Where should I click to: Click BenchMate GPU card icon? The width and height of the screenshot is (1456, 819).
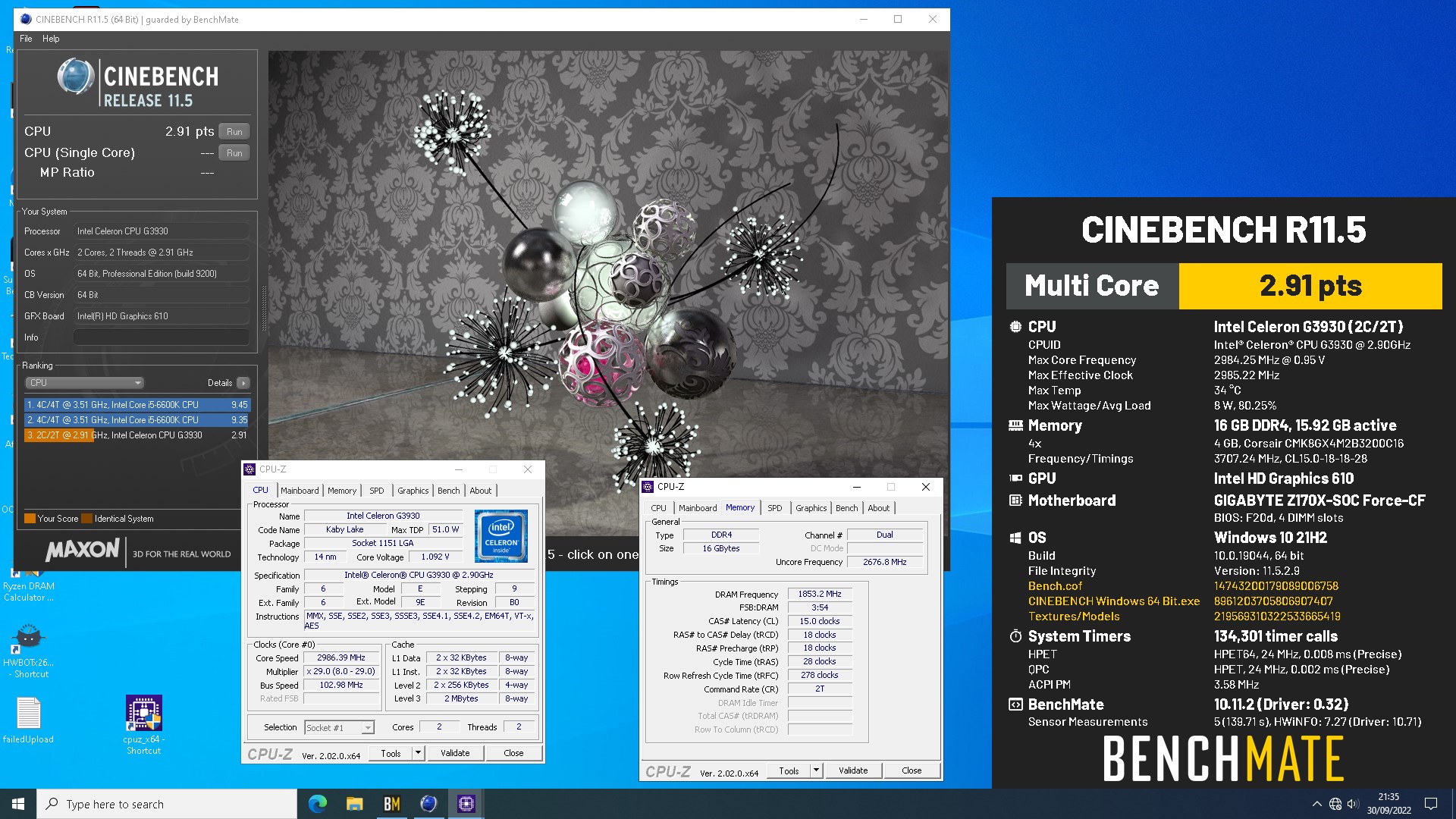(1015, 479)
